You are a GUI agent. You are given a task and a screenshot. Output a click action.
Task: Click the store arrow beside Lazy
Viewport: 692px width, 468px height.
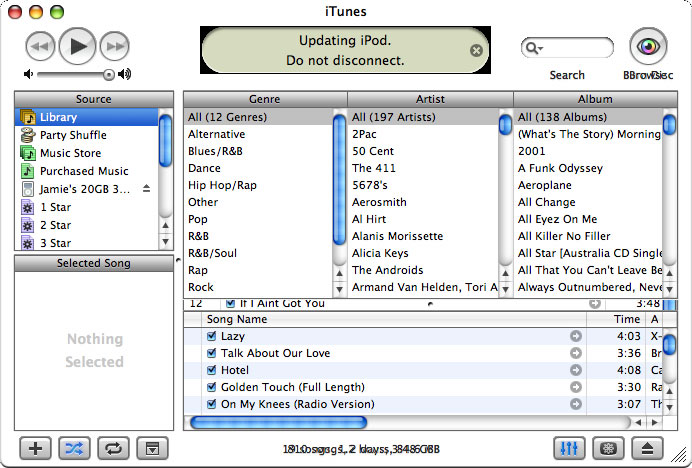(575, 336)
